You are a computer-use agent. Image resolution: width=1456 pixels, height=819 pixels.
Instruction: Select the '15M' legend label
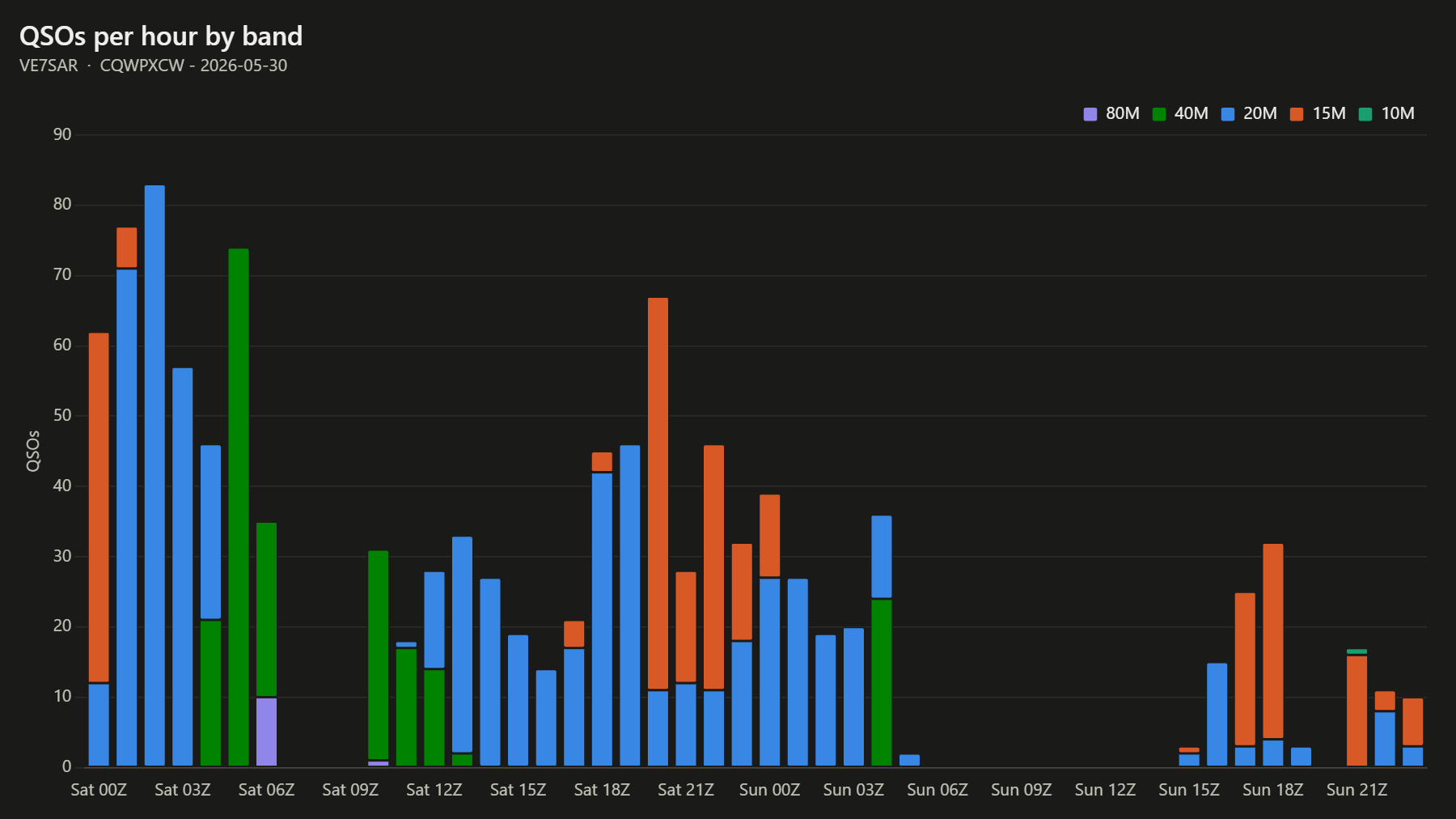[1329, 113]
